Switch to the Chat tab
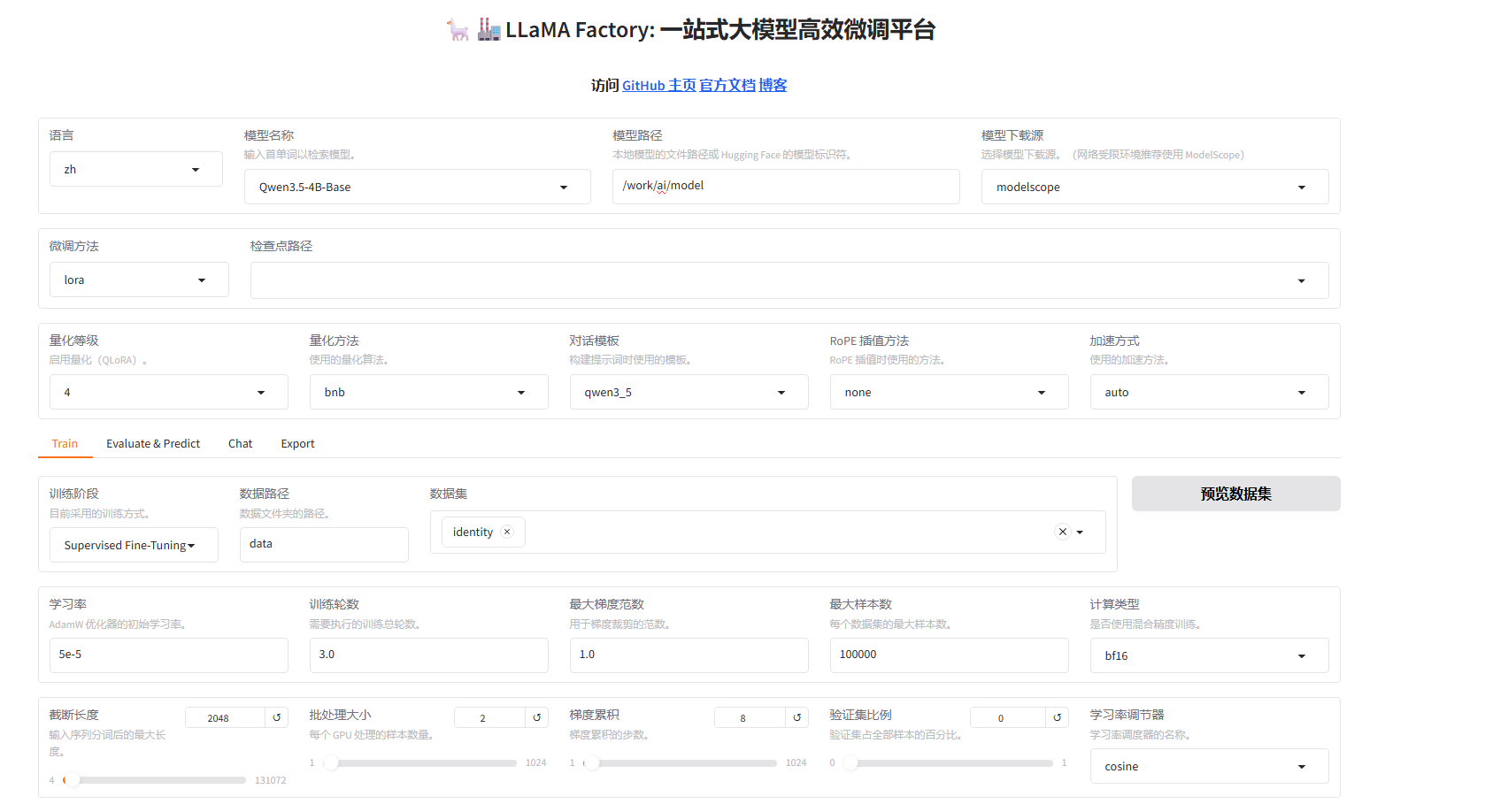 pyautogui.click(x=240, y=443)
